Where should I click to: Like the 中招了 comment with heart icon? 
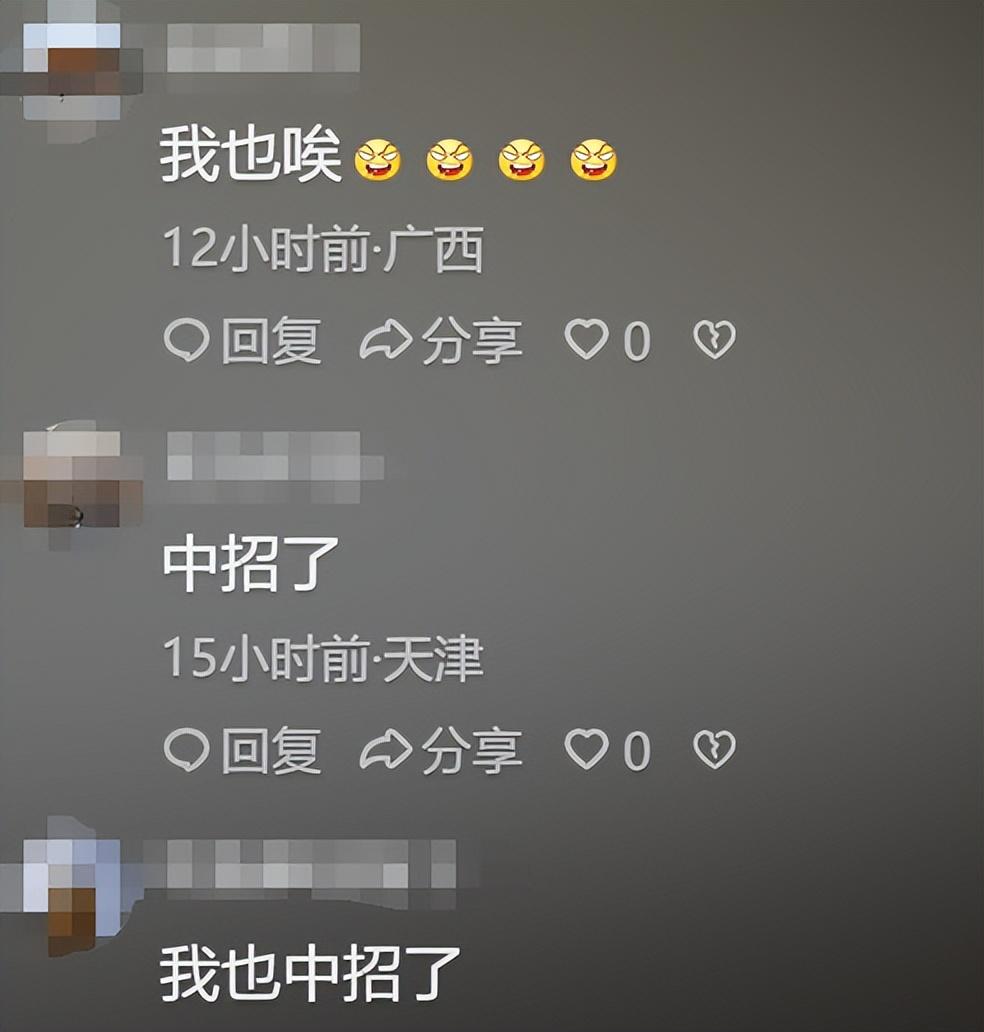pyautogui.click(x=586, y=750)
